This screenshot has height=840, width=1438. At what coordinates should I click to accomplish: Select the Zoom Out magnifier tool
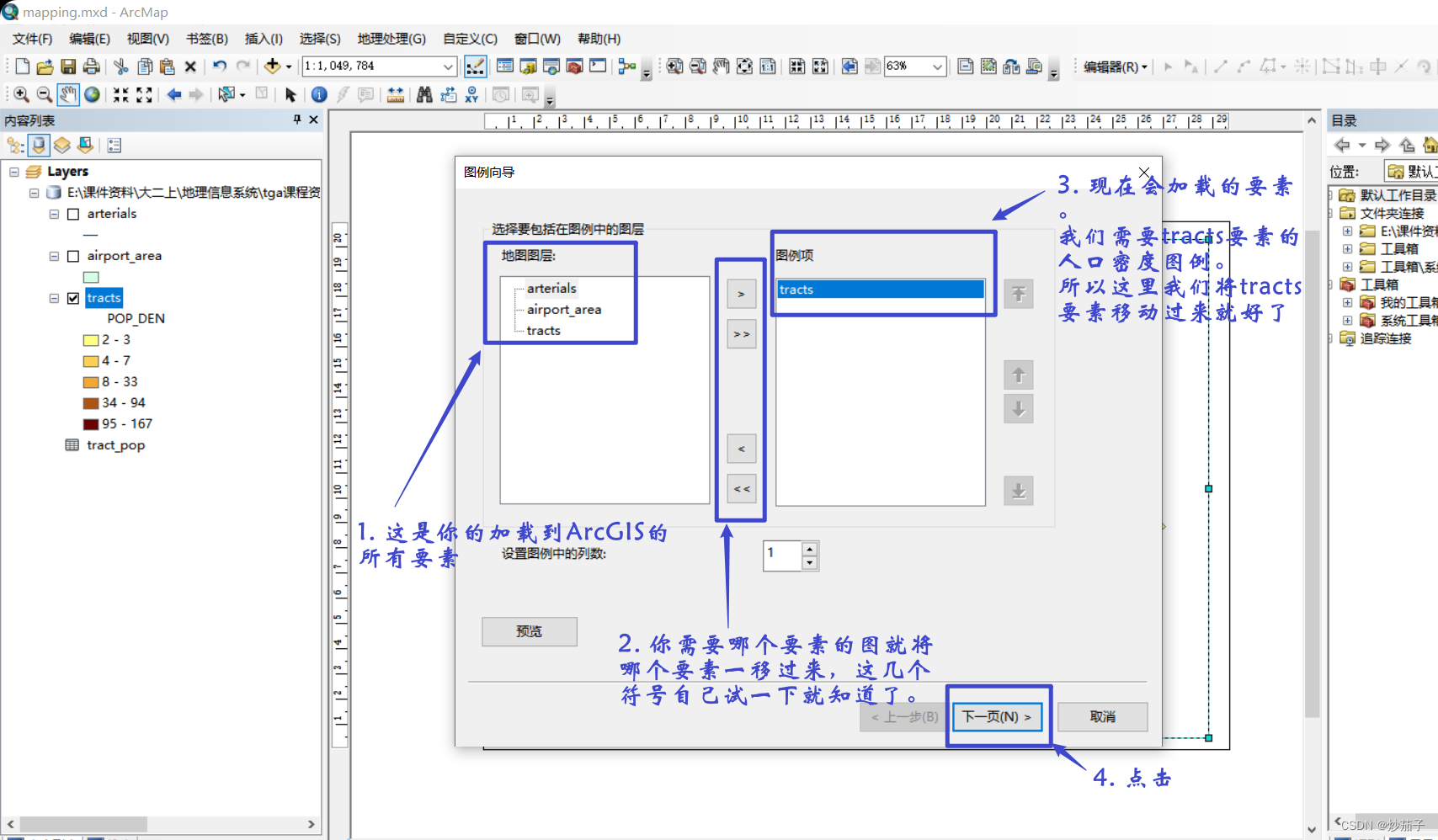point(45,95)
